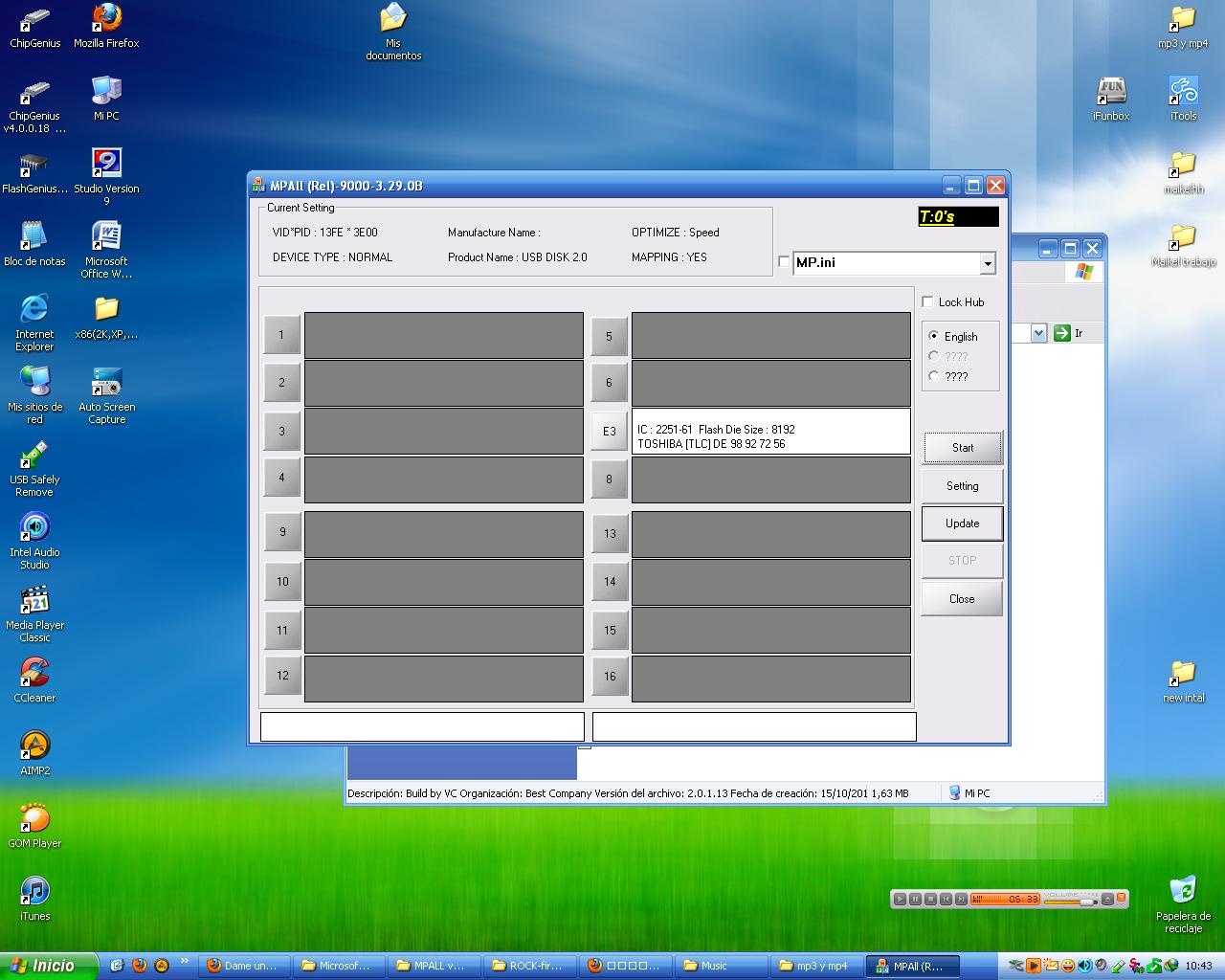Expand the address bar dropdown near Ir

click(x=1038, y=332)
